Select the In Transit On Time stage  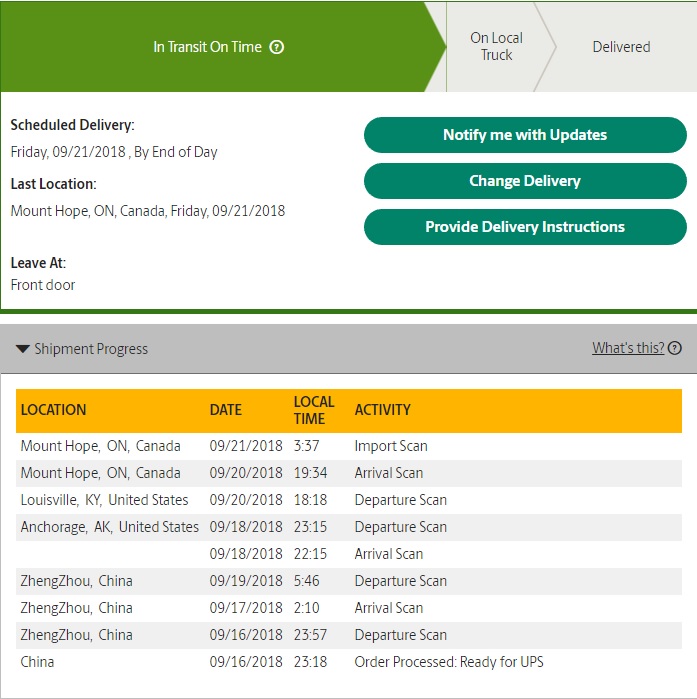pyautogui.click(x=218, y=47)
